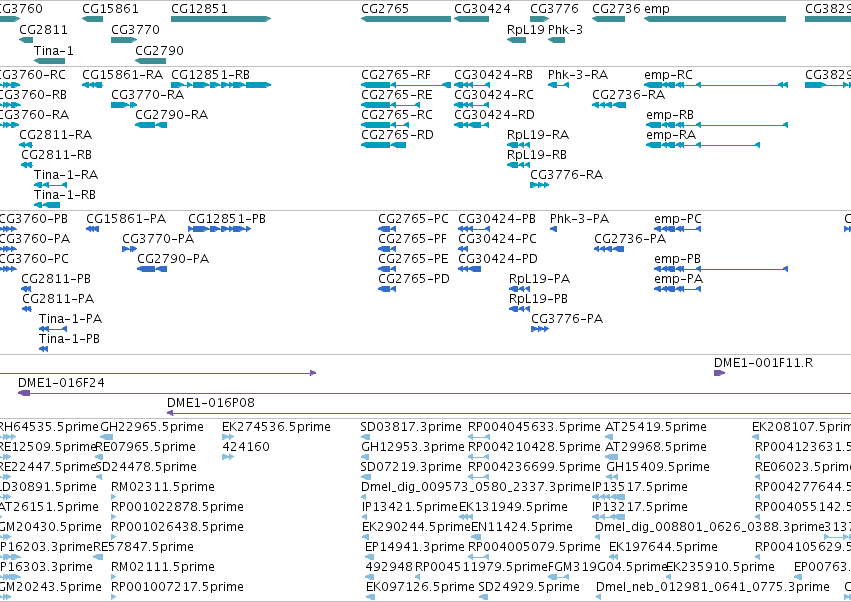Select the CG3770 gene label
Screen dimensions: 851x602
pyautogui.click(x=135, y=30)
